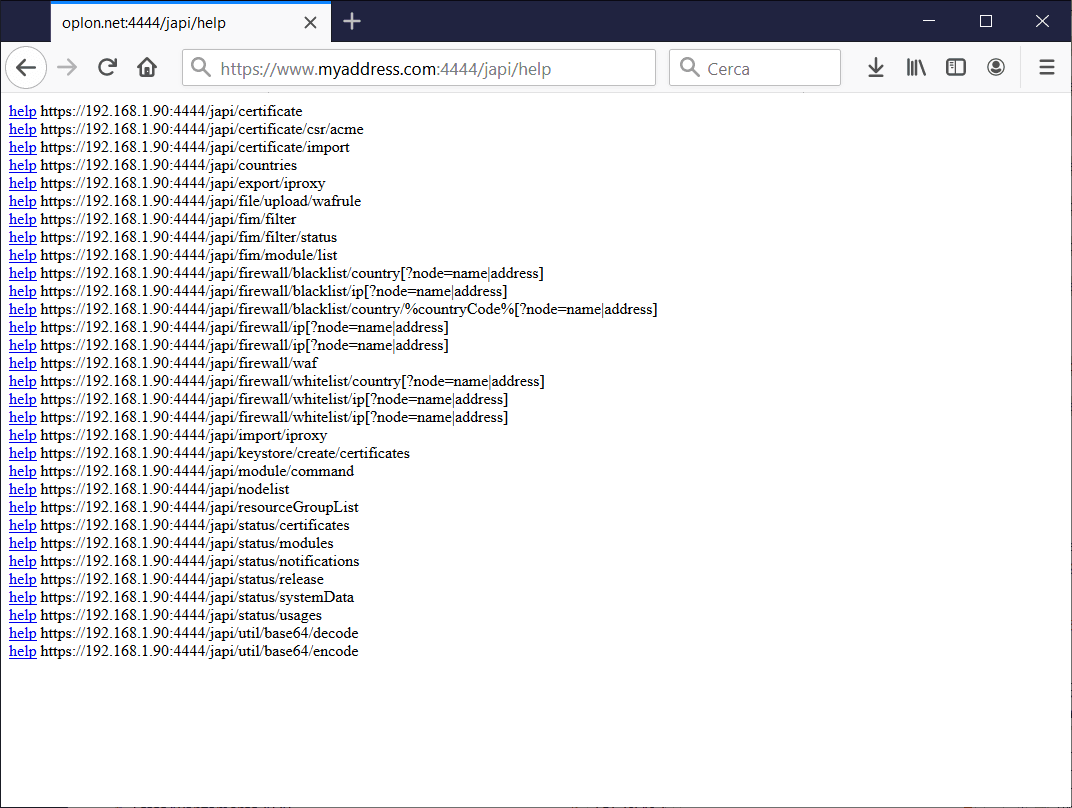Open the browser home page
This screenshot has width=1072, height=808.
(147, 67)
